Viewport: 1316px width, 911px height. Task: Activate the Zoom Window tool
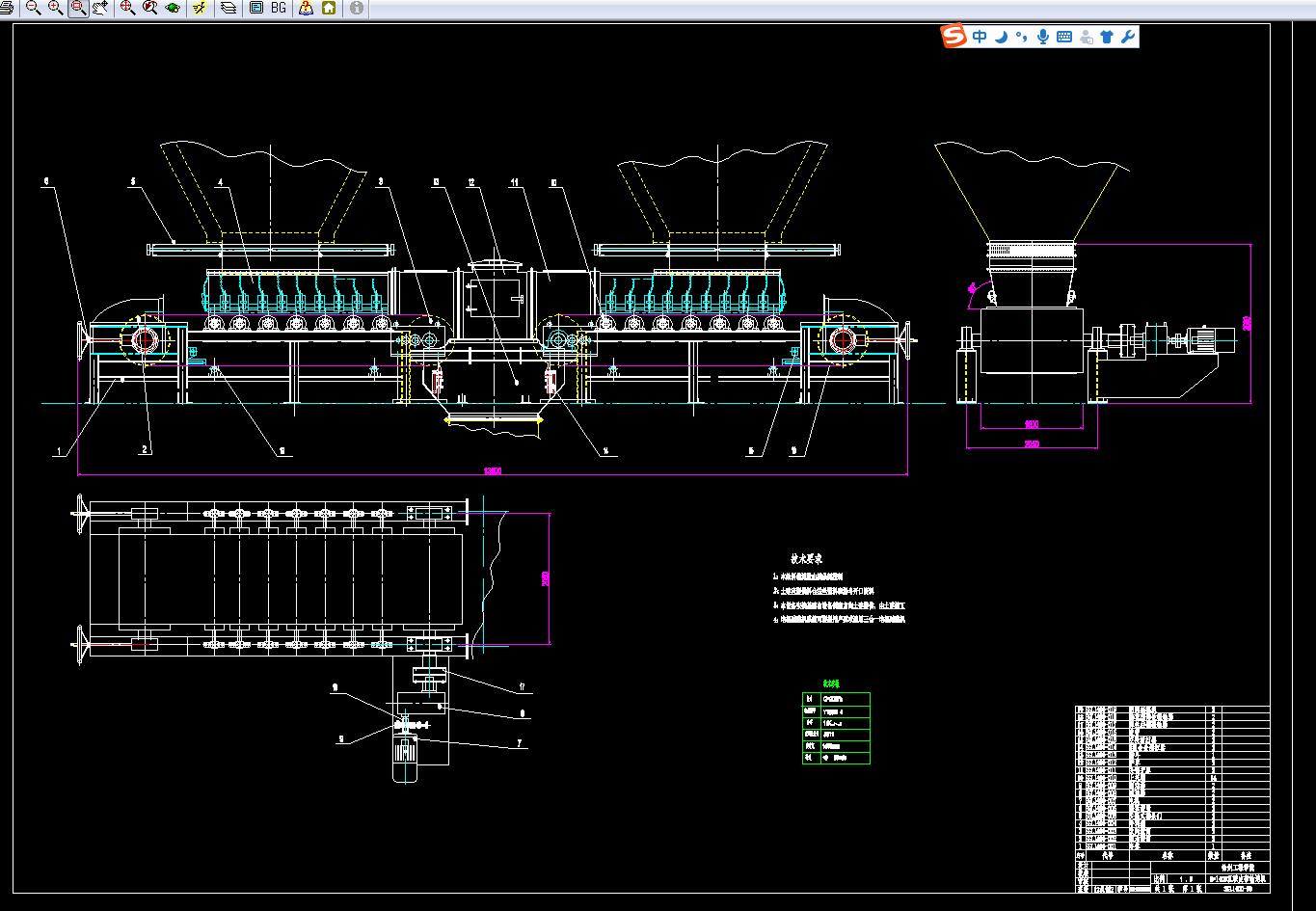78,8
